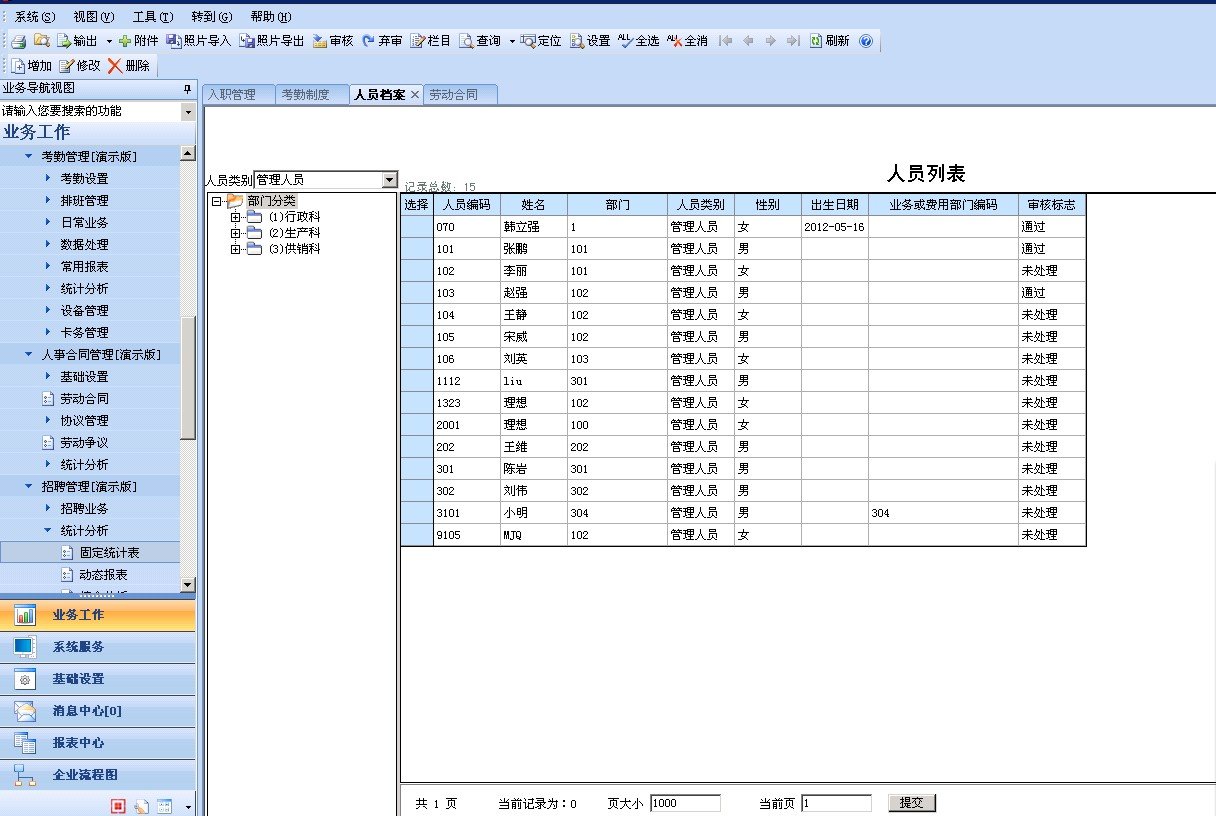Open 消息中心[0] panel
Image resolution: width=1216 pixels, height=816 pixels.
(x=98, y=711)
